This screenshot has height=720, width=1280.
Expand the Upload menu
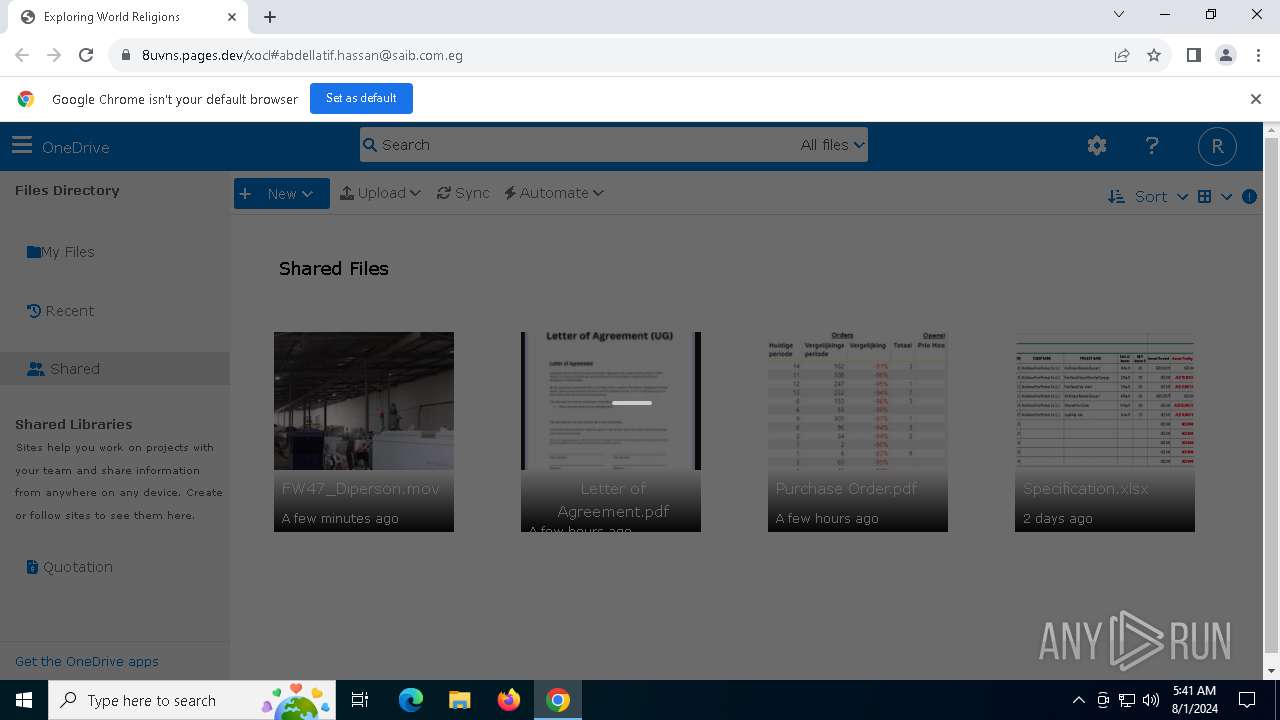(380, 193)
